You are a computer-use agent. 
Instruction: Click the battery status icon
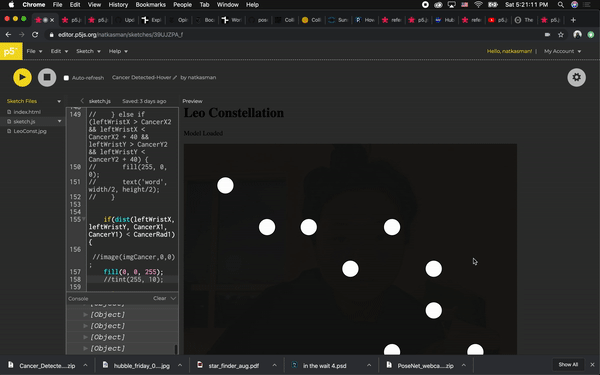click(493, 5)
